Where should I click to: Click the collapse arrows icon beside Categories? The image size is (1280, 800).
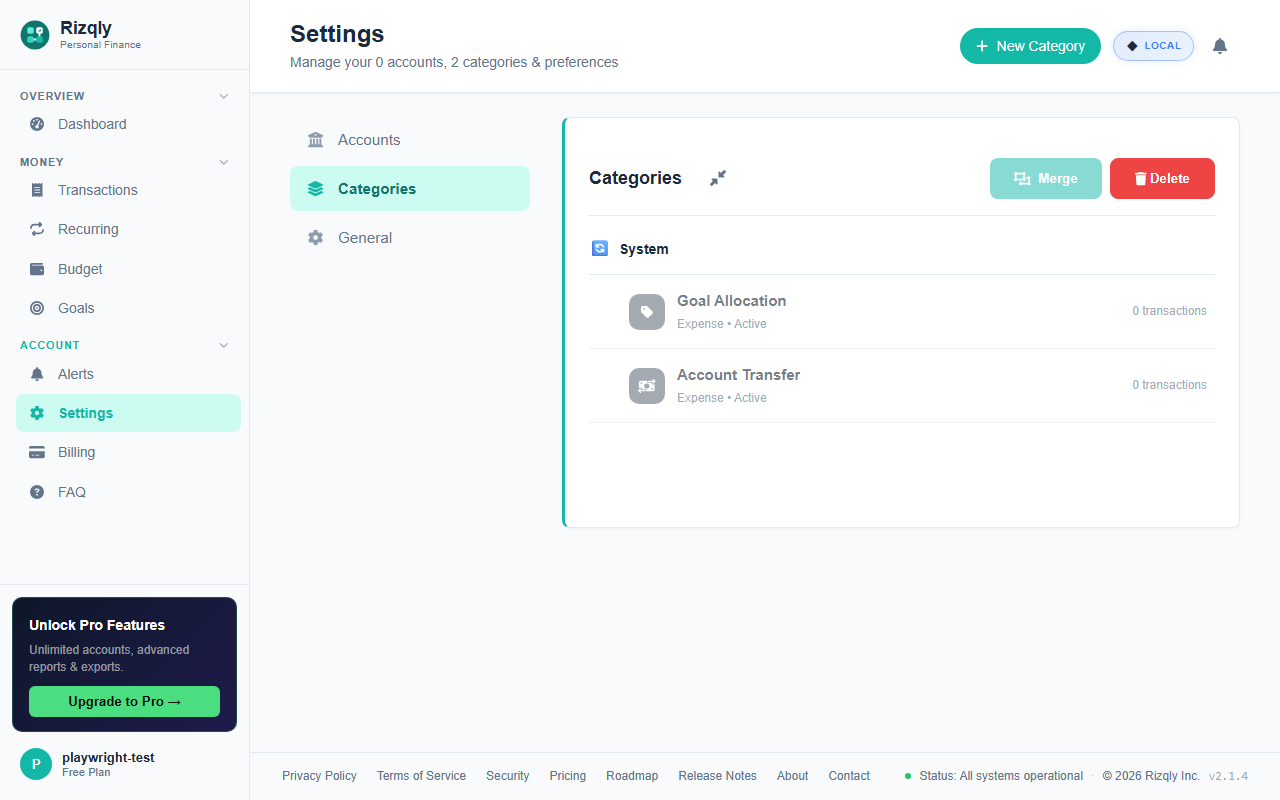(x=717, y=178)
